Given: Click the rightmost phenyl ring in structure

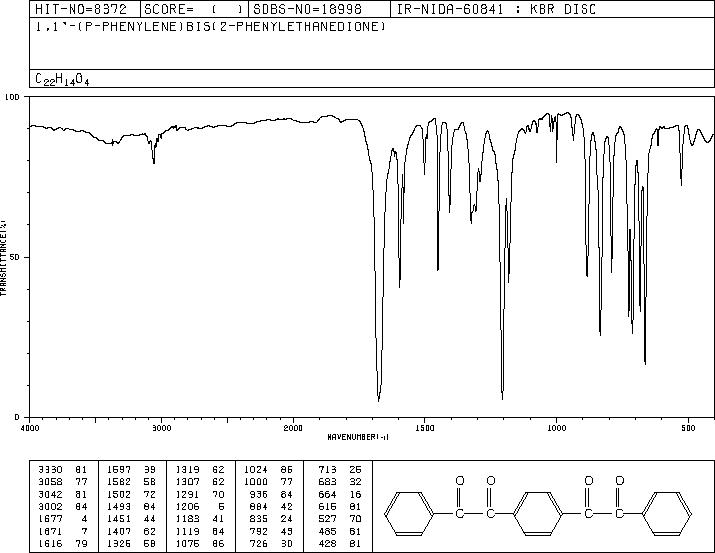Looking at the screenshot, I should [667, 513].
